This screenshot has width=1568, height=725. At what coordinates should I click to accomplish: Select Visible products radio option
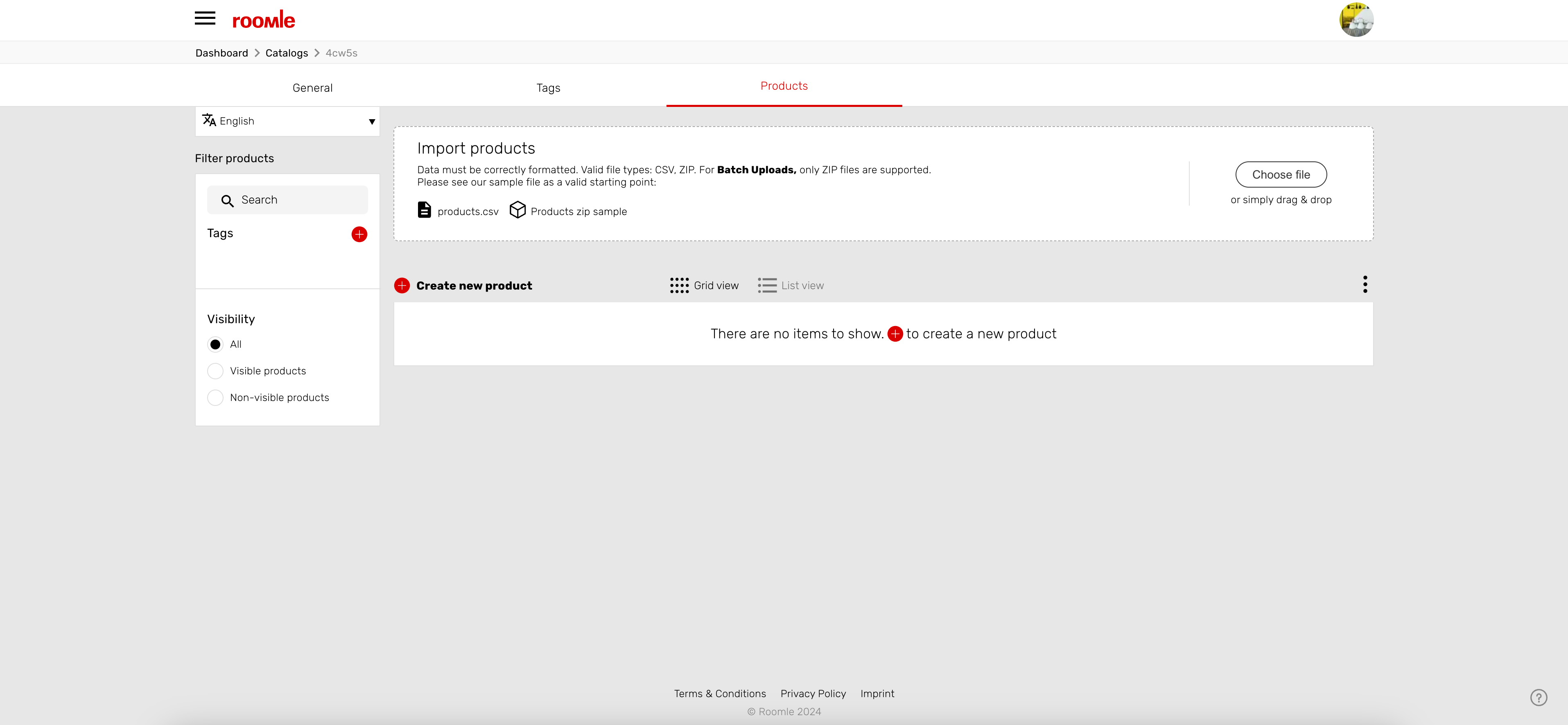point(215,371)
